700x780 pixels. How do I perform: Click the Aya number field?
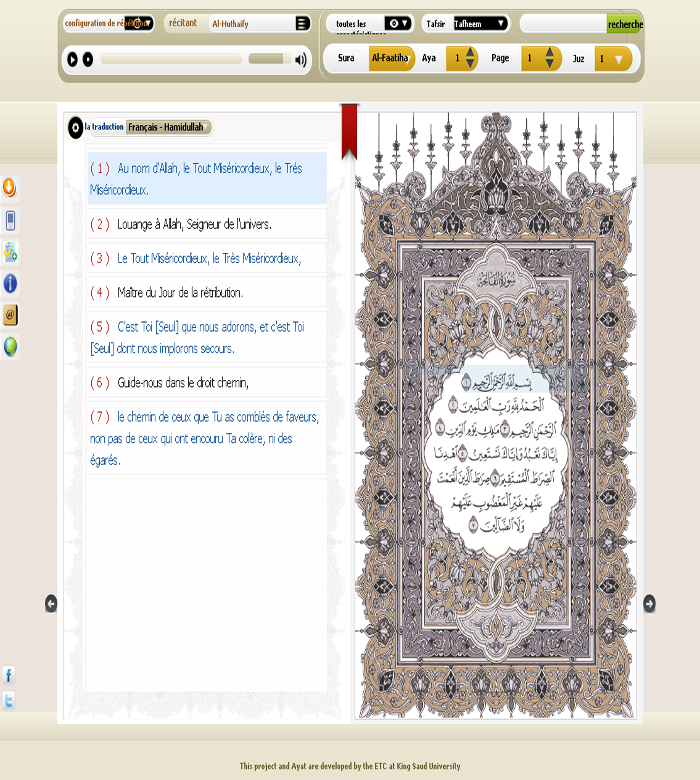456,58
